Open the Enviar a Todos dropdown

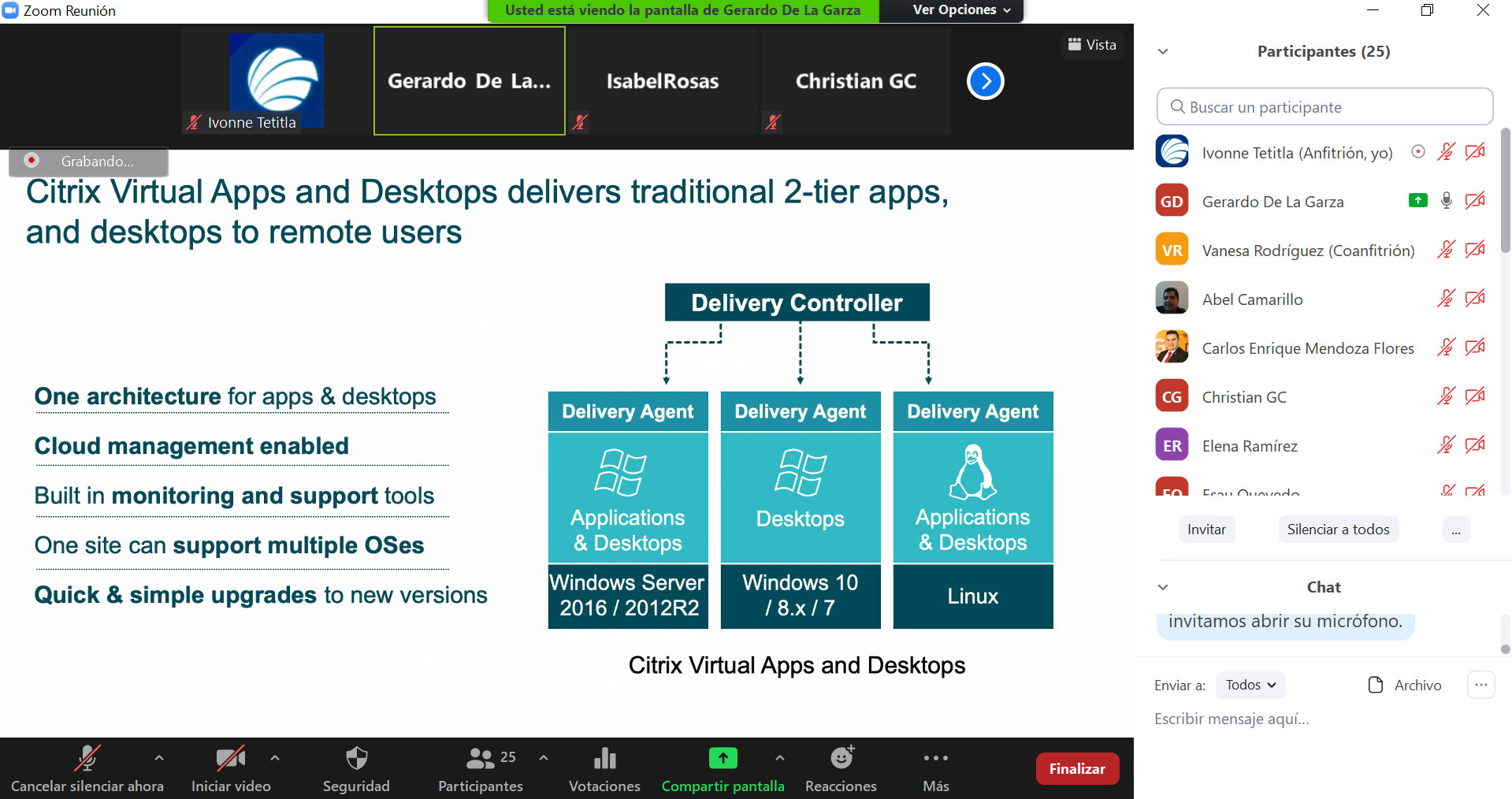(x=1250, y=686)
